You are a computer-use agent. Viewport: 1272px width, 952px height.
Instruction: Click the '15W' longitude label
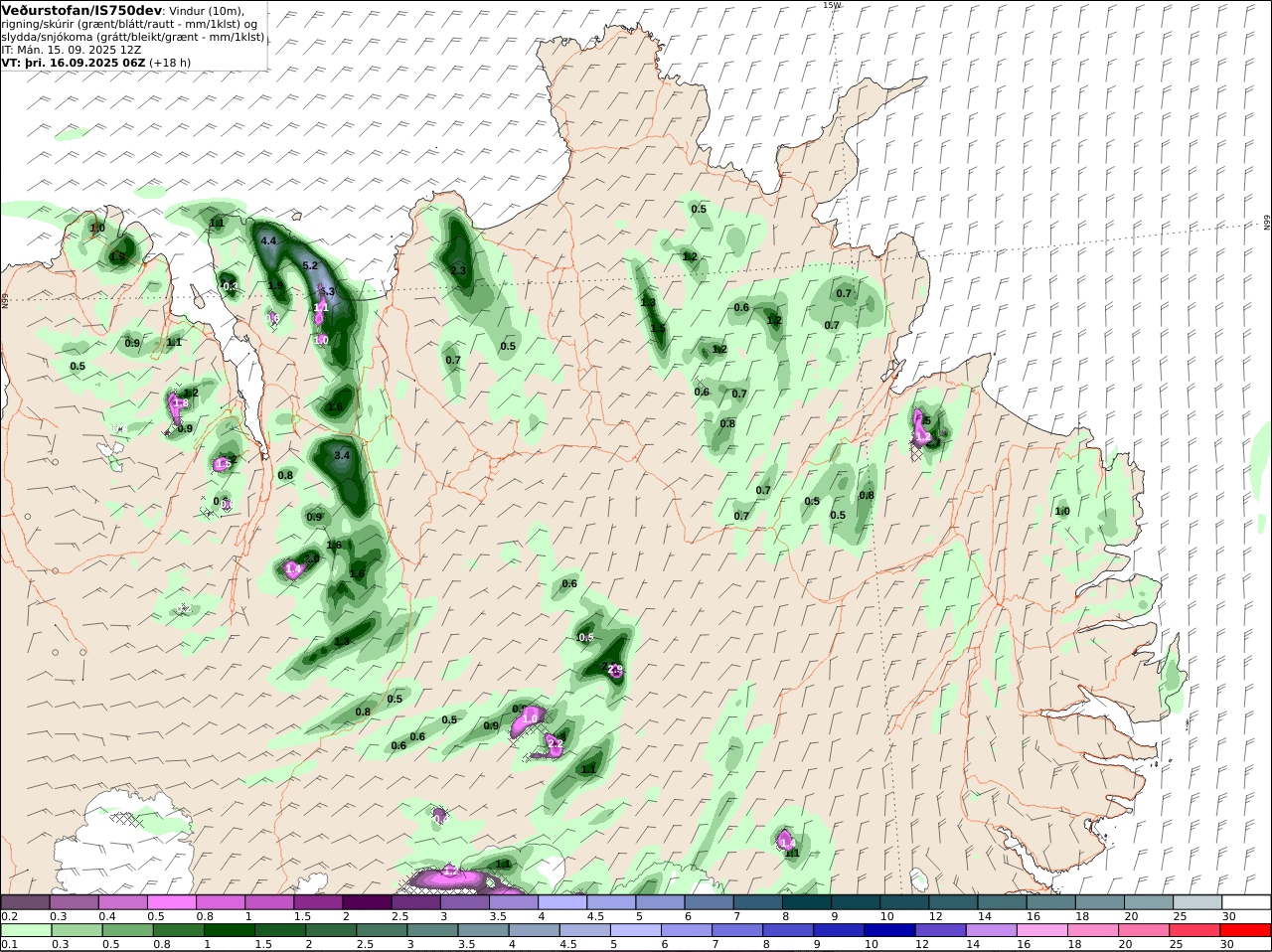832,5
